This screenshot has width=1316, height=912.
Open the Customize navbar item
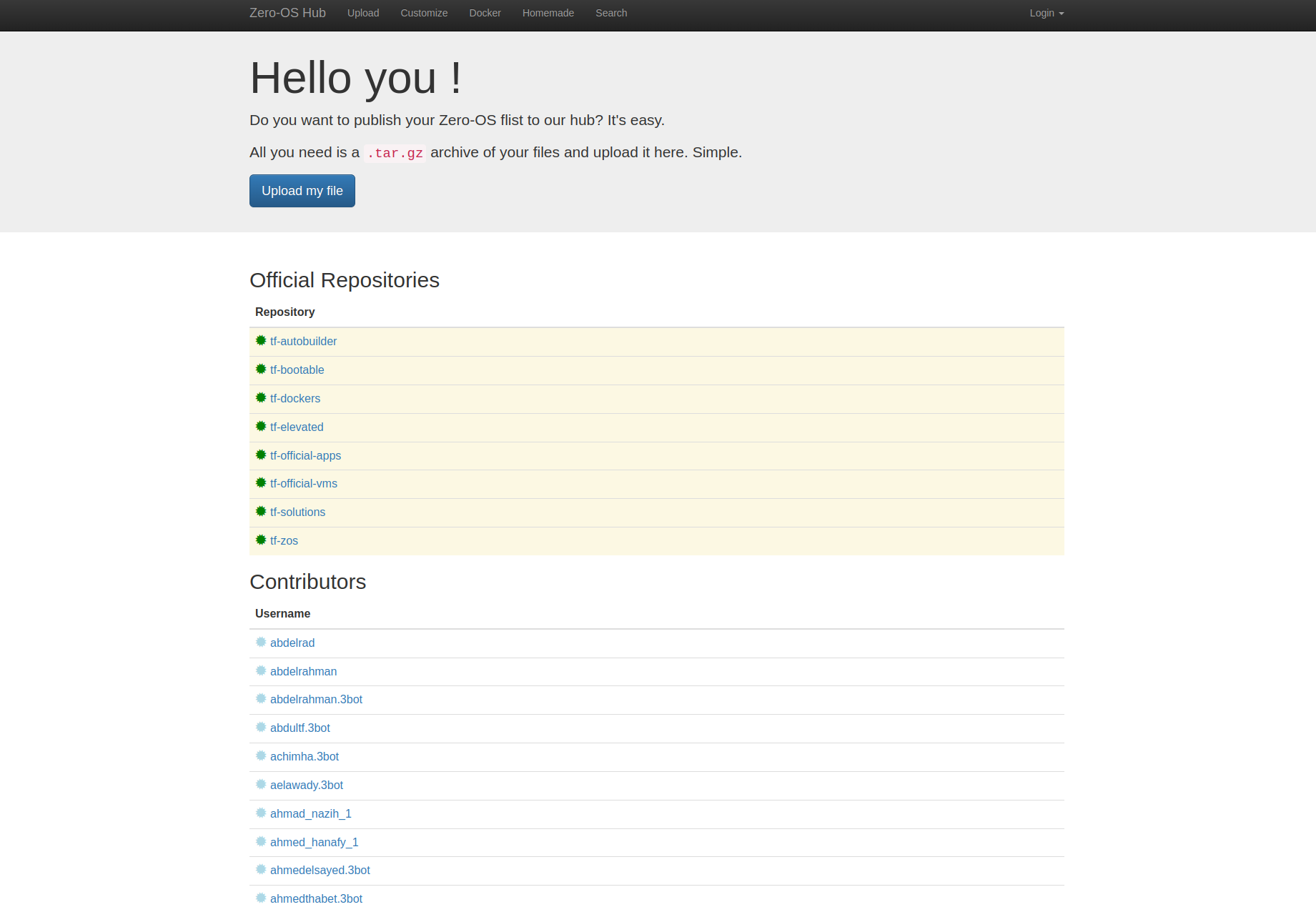[424, 13]
